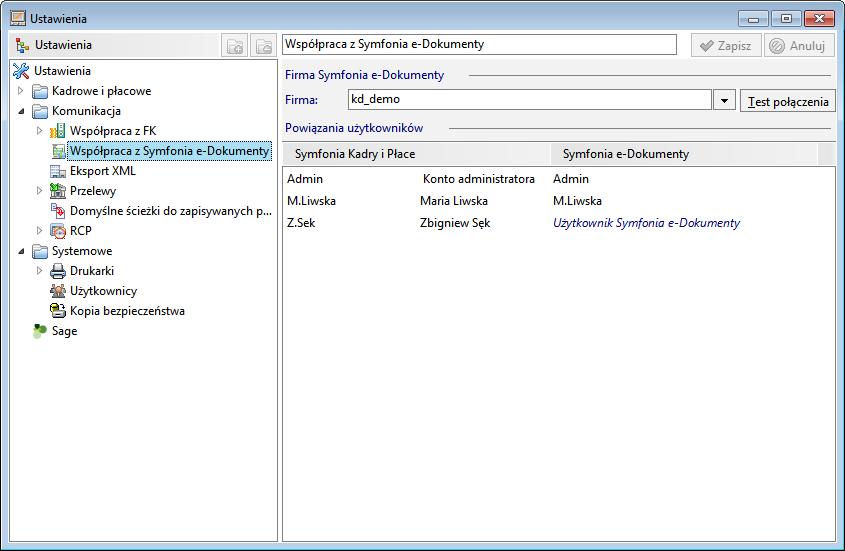Select Użytkownicy tree item

coord(103,291)
